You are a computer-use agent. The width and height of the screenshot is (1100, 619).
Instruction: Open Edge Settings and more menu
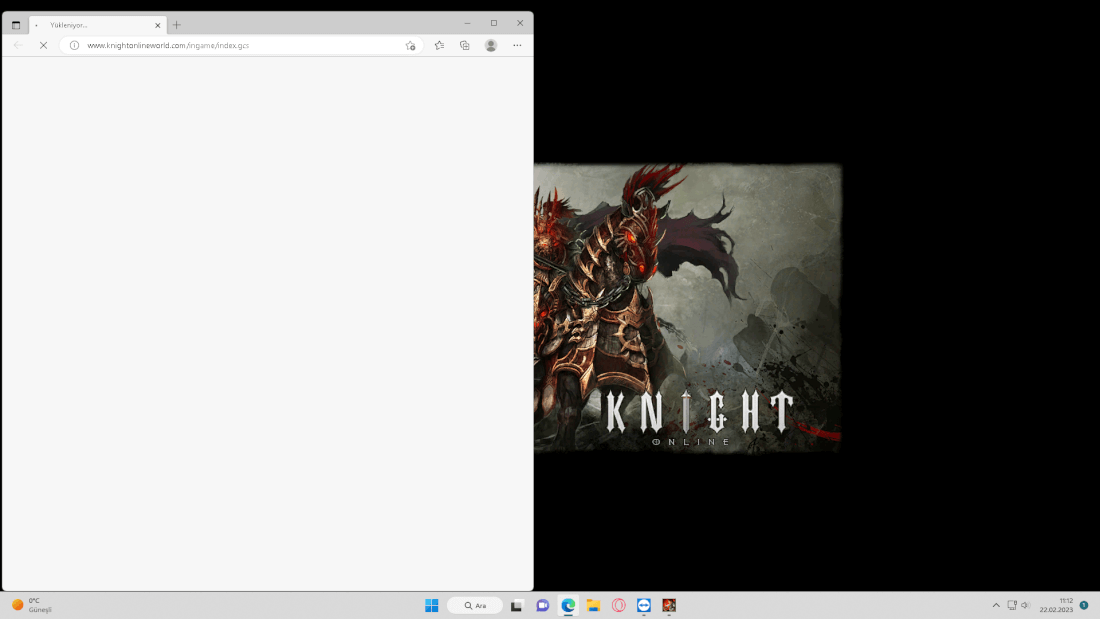pos(517,45)
